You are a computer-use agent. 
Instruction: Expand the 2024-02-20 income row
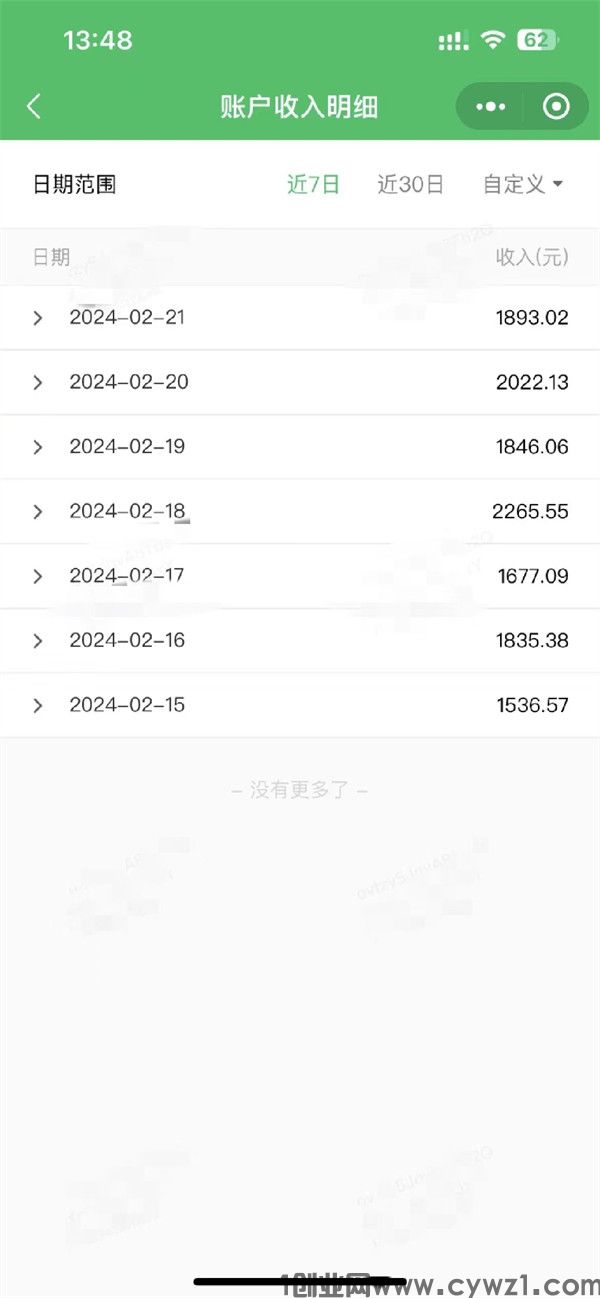point(38,382)
